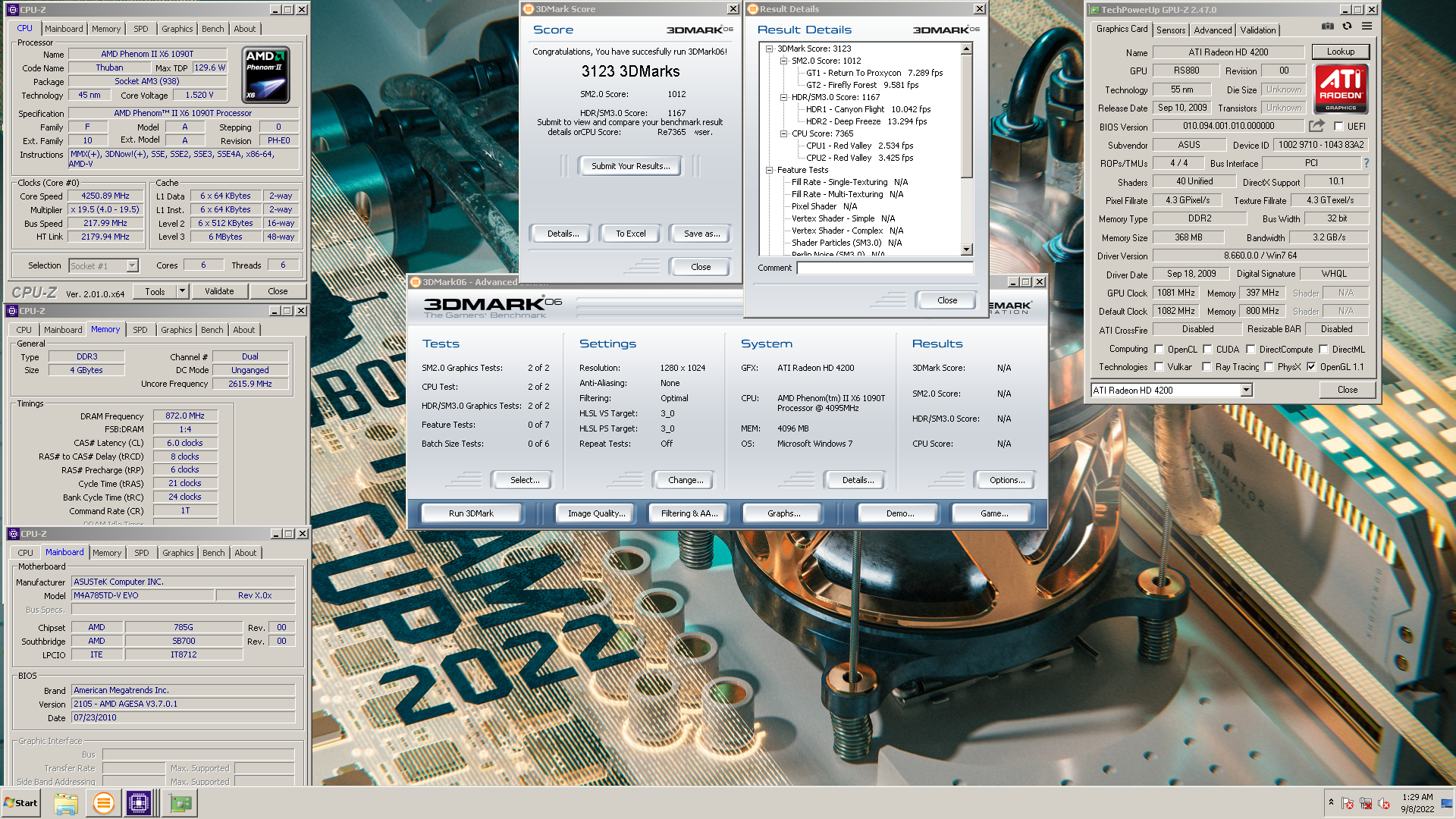Viewport: 1456px width, 819px height.
Task: Click the CPU-Z Validate button
Action: pyautogui.click(x=219, y=291)
